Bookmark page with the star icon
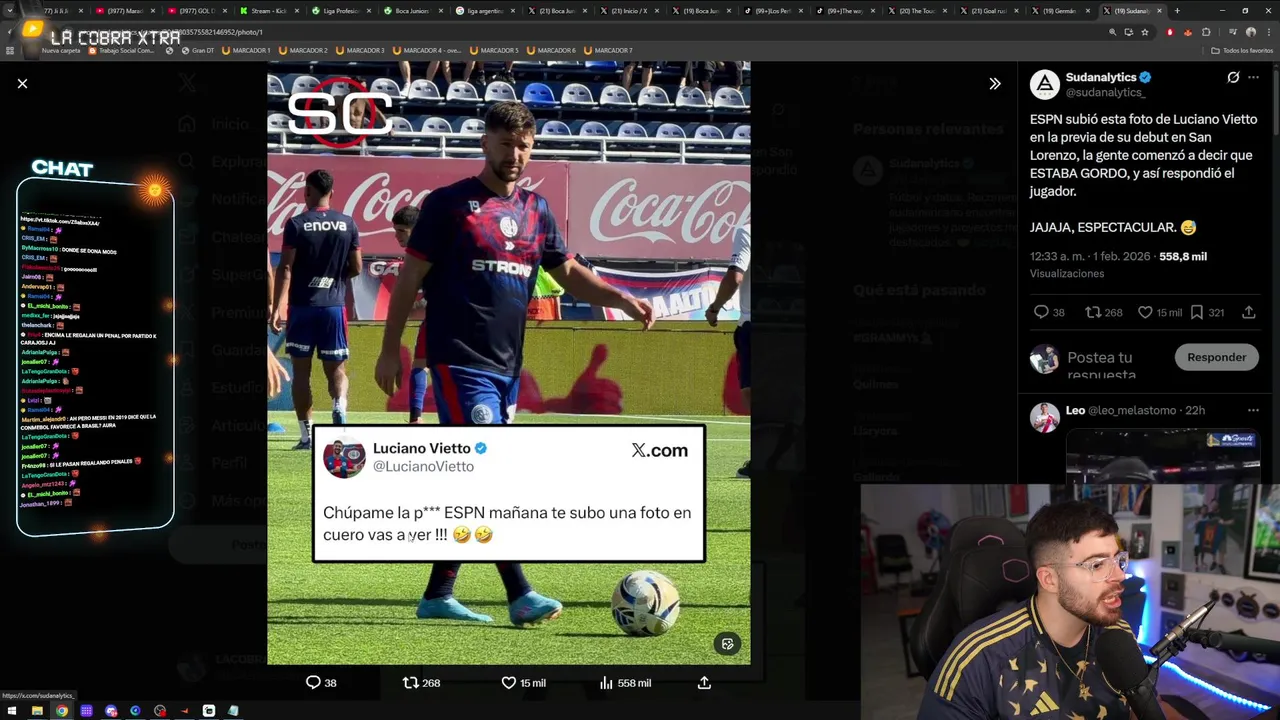Image resolution: width=1280 pixels, height=720 pixels. [x=1145, y=32]
